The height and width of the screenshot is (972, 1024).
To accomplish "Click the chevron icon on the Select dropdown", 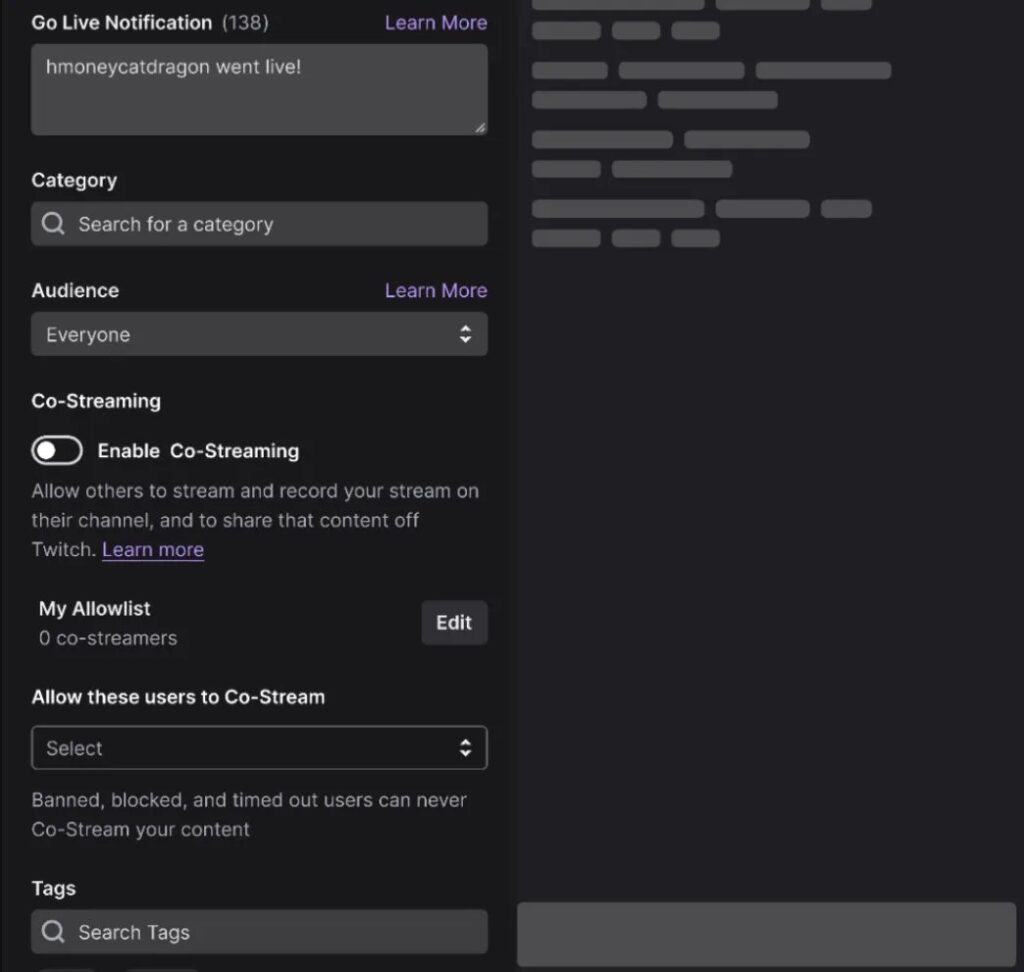I will pyautogui.click(x=466, y=747).
